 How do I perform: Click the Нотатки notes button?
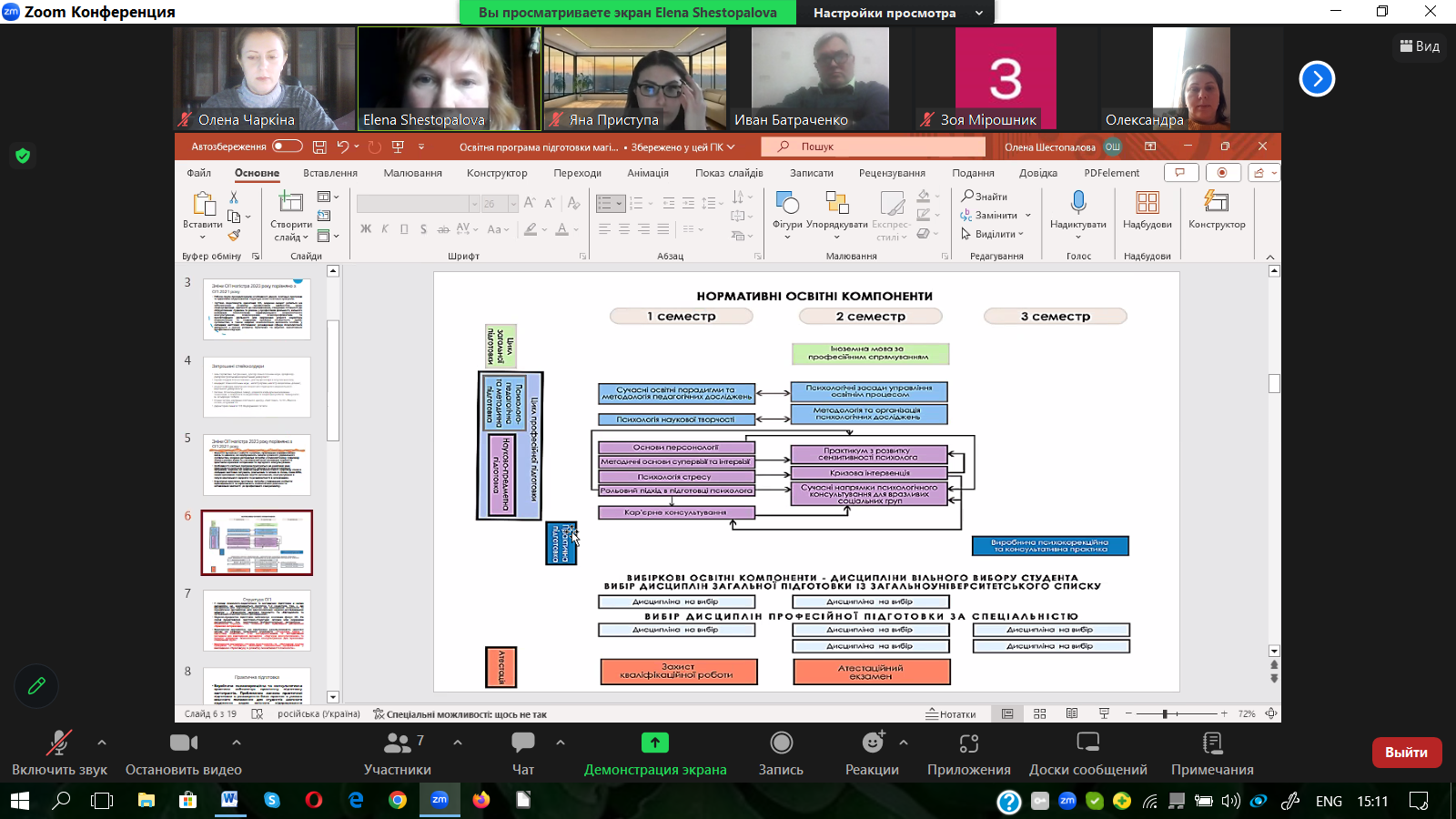click(x=951, y=714)
